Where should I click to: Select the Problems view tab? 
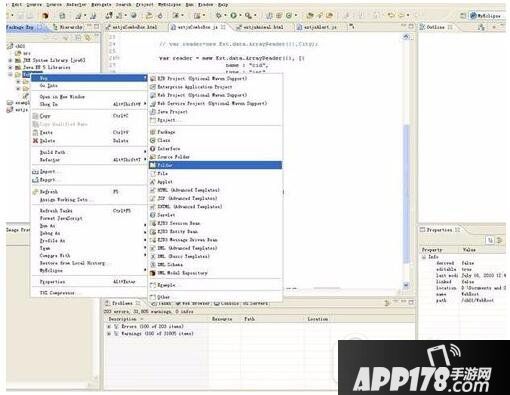(x=122, y=303)
